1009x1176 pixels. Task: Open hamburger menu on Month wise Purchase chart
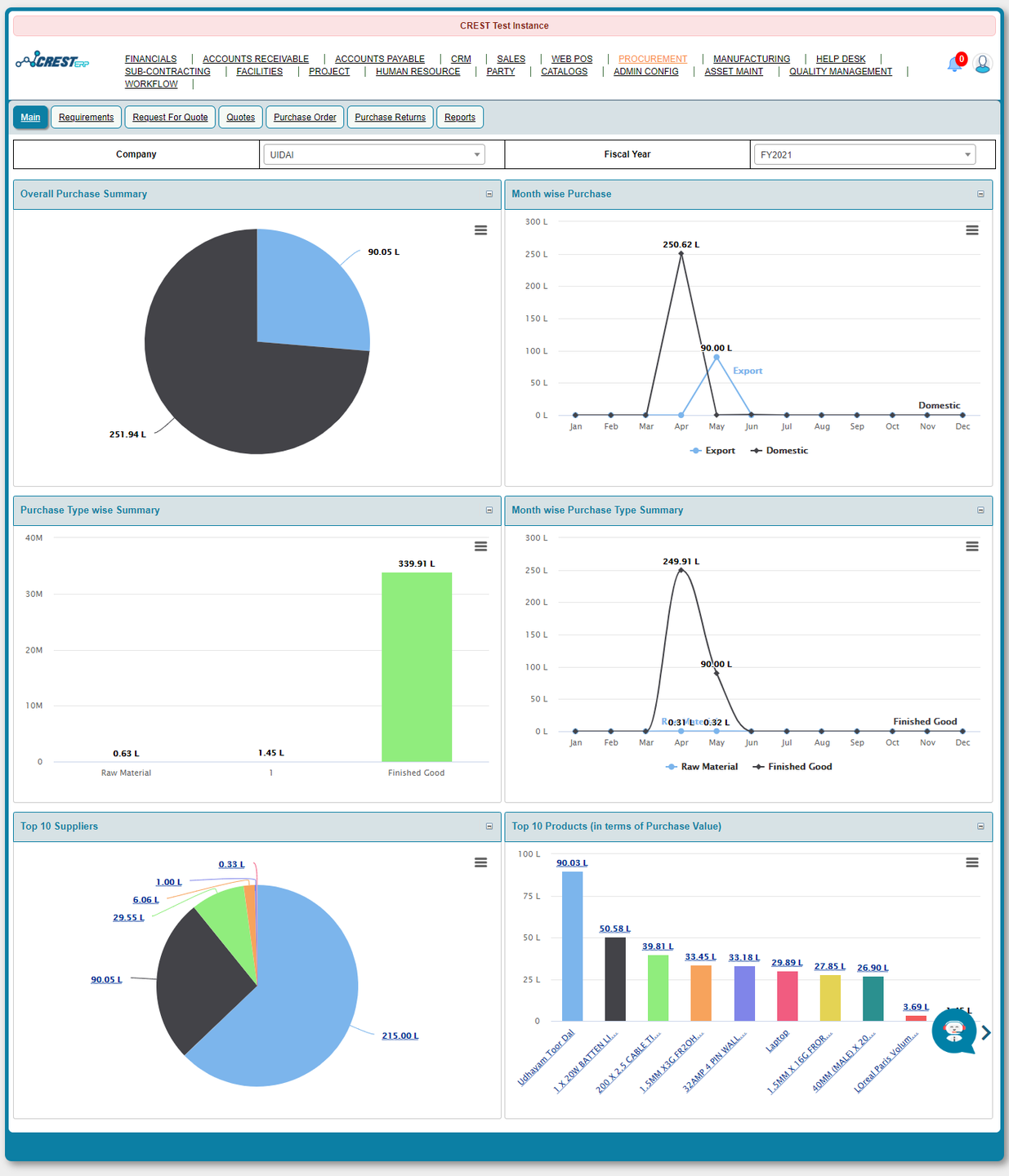coord(971,230)
